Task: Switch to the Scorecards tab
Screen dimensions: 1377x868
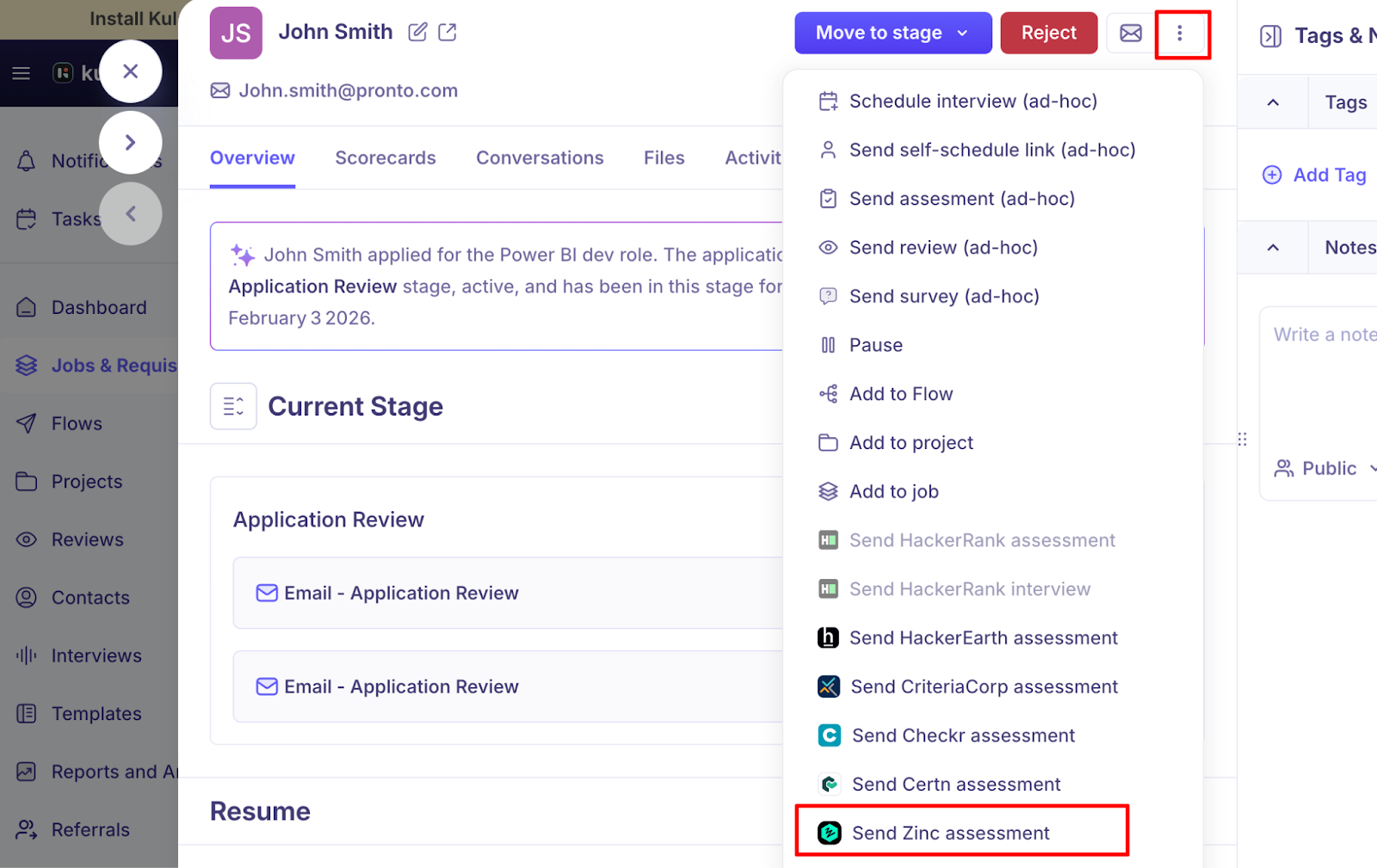Action: click(x=386, y=158)
